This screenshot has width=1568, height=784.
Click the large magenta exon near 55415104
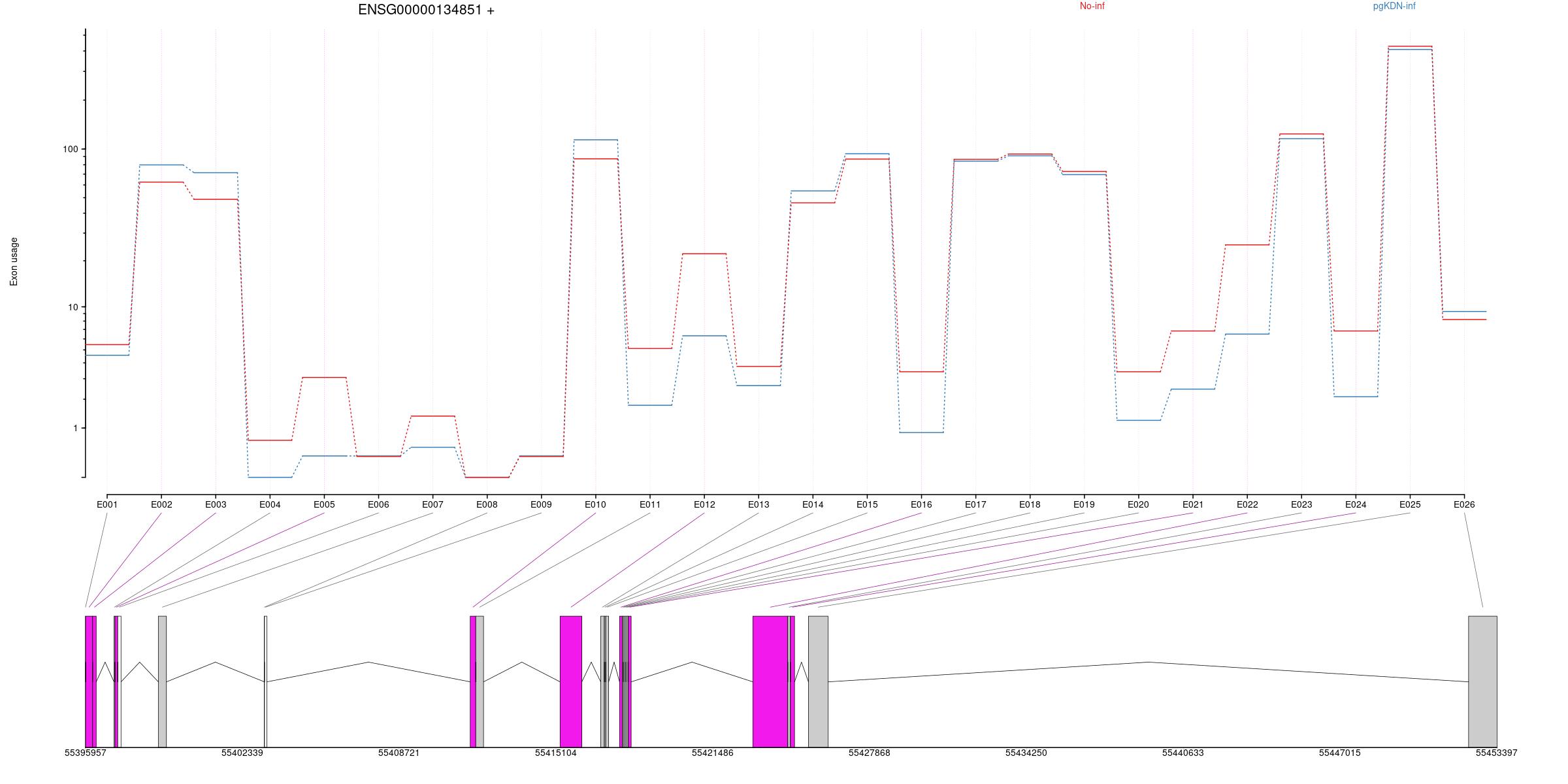570,681
